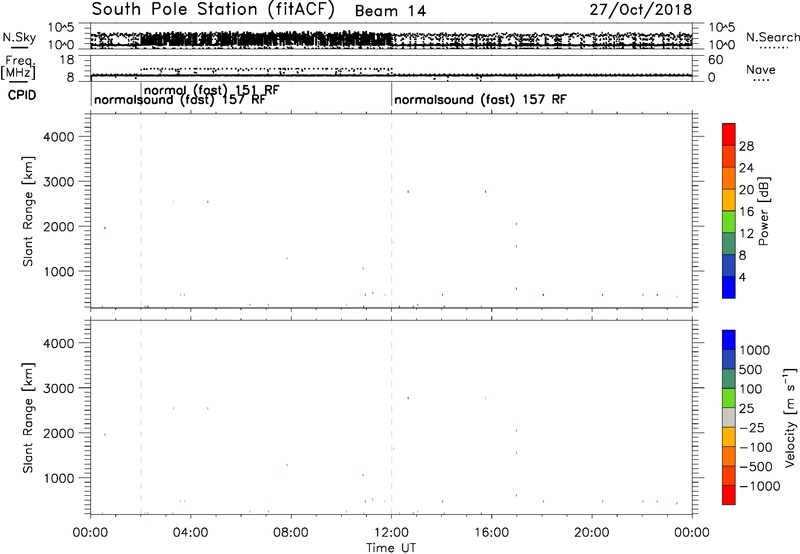800x554 pixels.
Task: Click the gray -25 to 25 velocity colorbar segment
Action: tap(729, 418)
